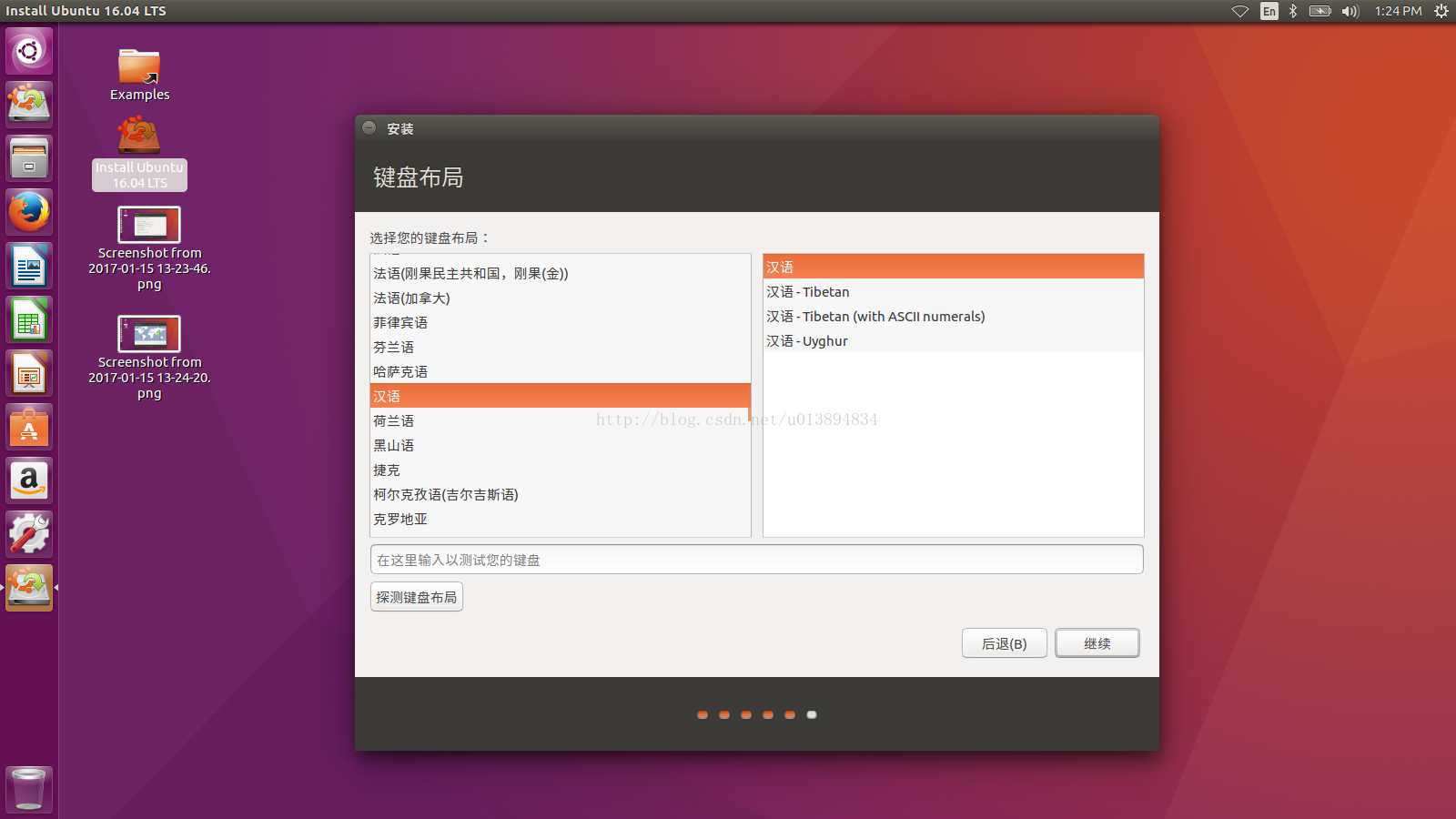The width and height of the screenshot is (1456, 819).
Task: Focus the keyboard test input field
Action: pos(757,560)
